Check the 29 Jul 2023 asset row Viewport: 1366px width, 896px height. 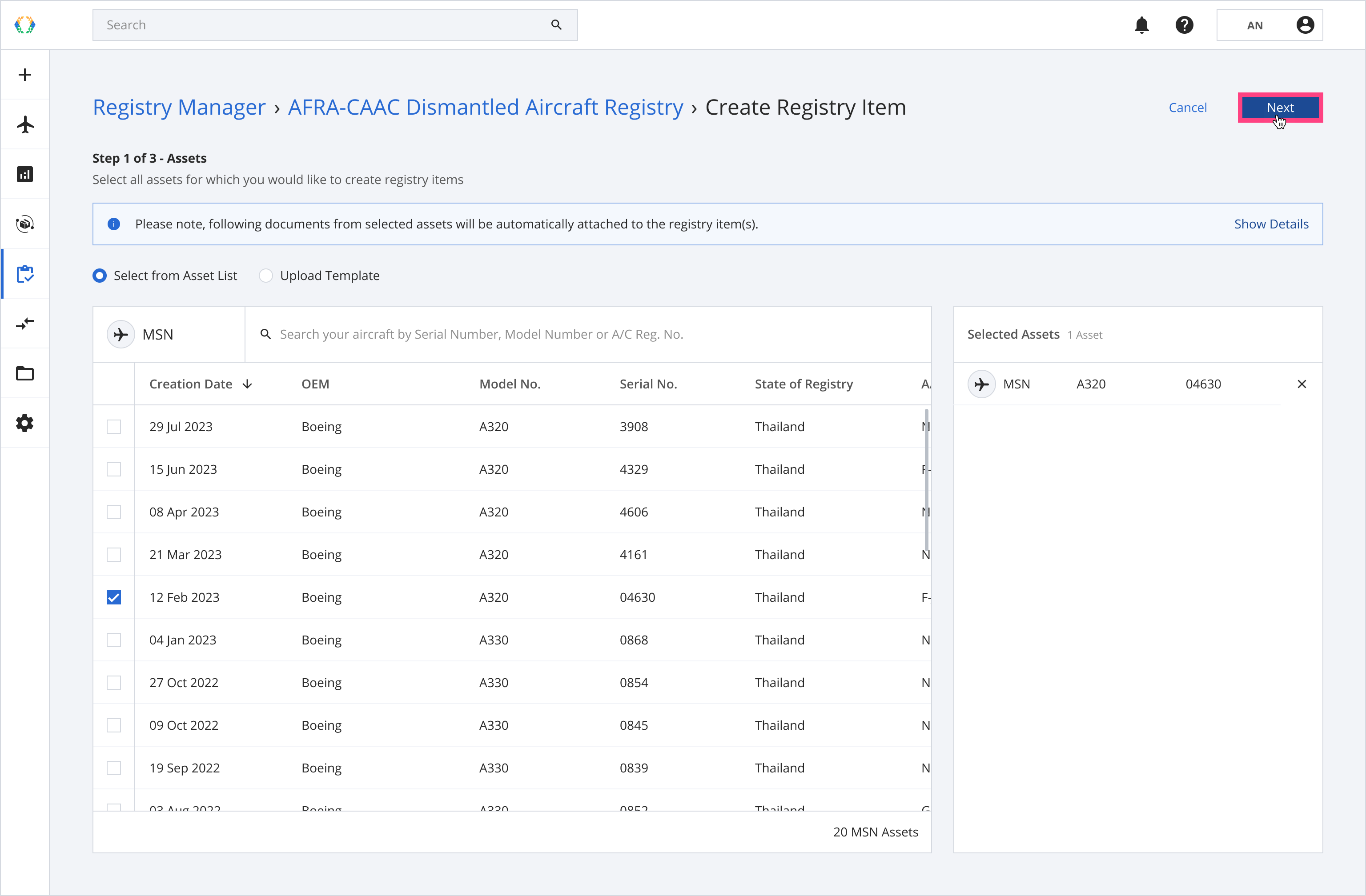pyautogui.click(x=114, y=427)
